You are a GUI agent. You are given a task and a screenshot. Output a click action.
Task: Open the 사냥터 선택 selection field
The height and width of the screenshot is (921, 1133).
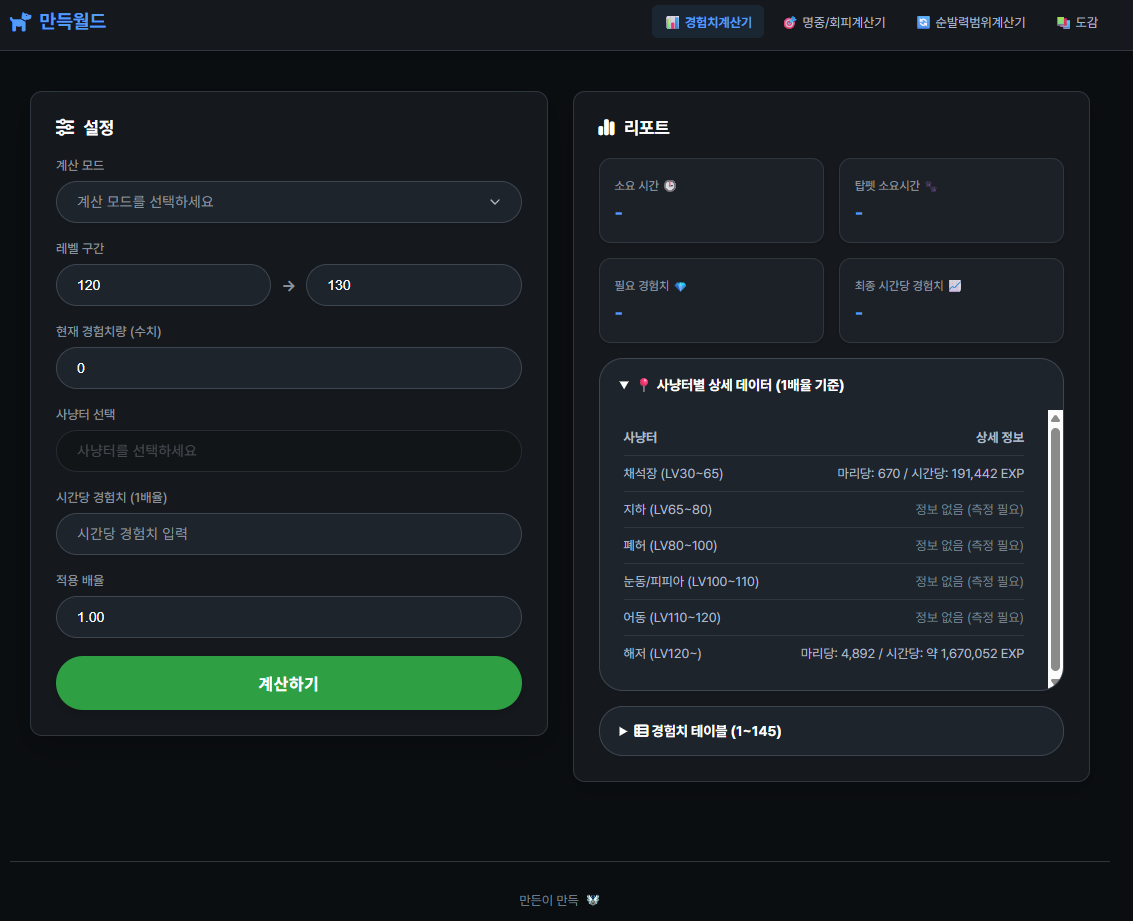coord(288,451)
